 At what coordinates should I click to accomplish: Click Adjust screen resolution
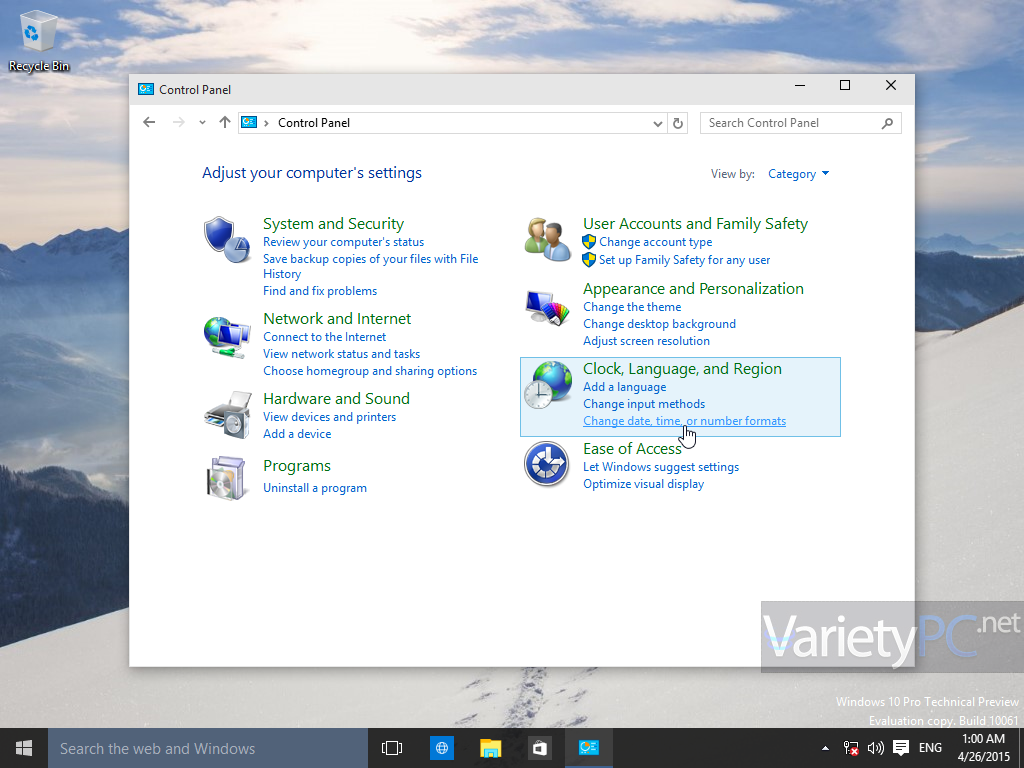(x=647, y=341)
